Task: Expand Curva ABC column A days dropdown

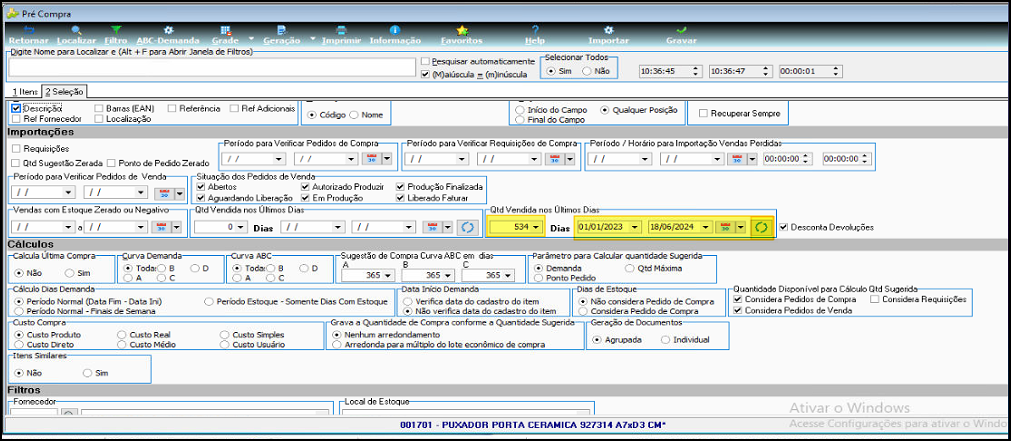Action: point(389,275)
